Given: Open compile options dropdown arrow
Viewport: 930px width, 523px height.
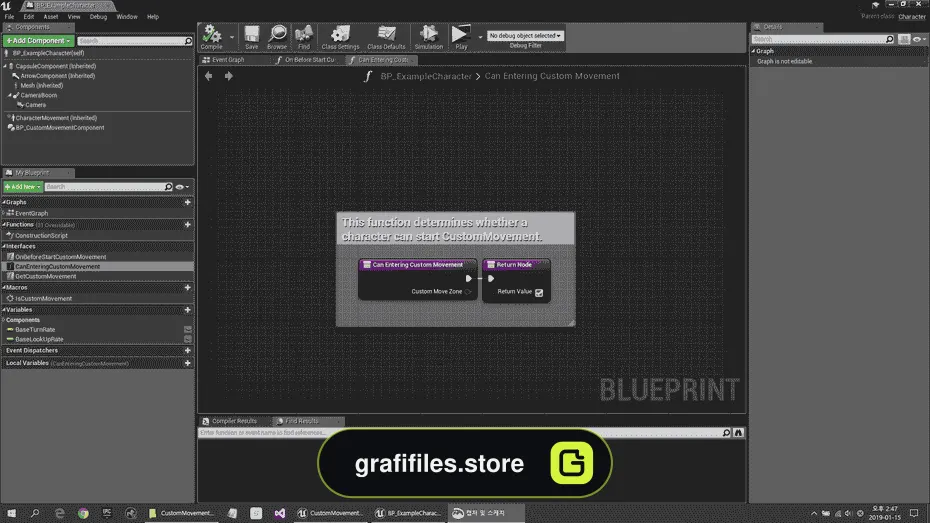Looking at the screenshot, I should tap(232, 37).
